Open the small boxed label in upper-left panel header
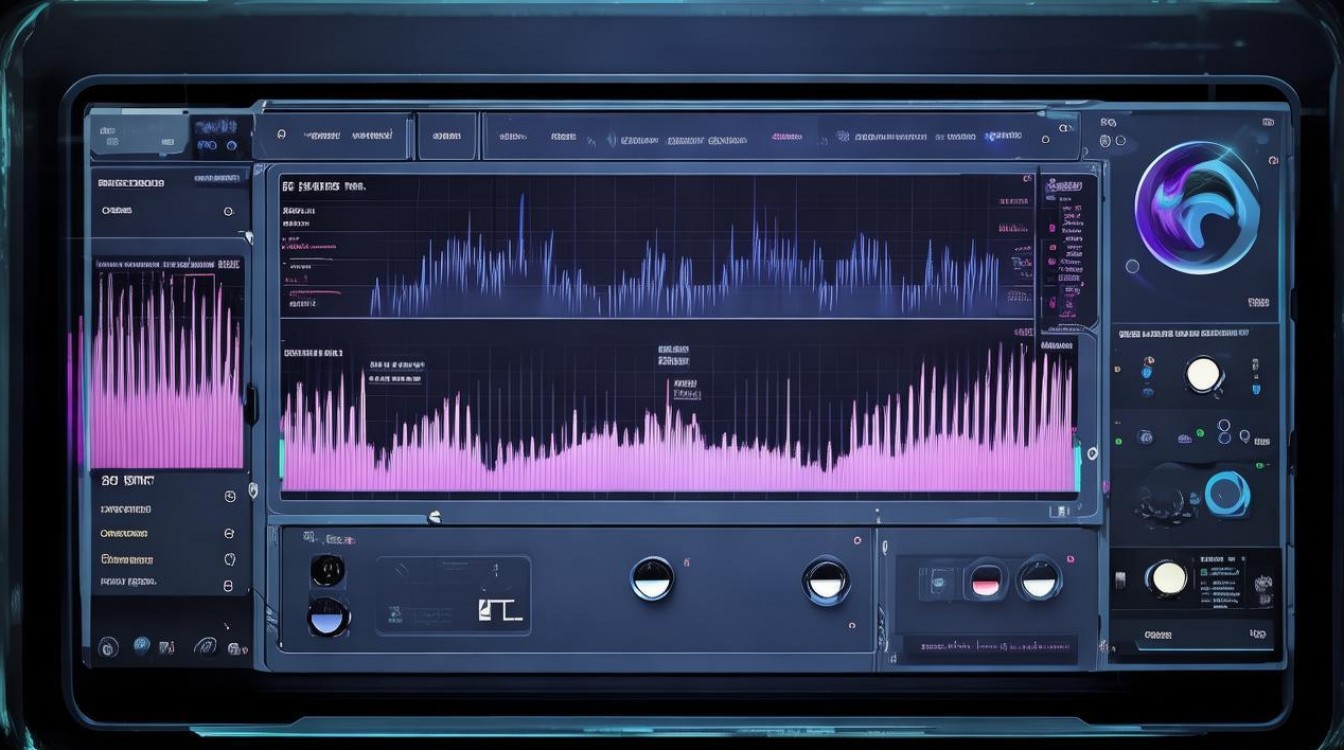 pos(220,179)
